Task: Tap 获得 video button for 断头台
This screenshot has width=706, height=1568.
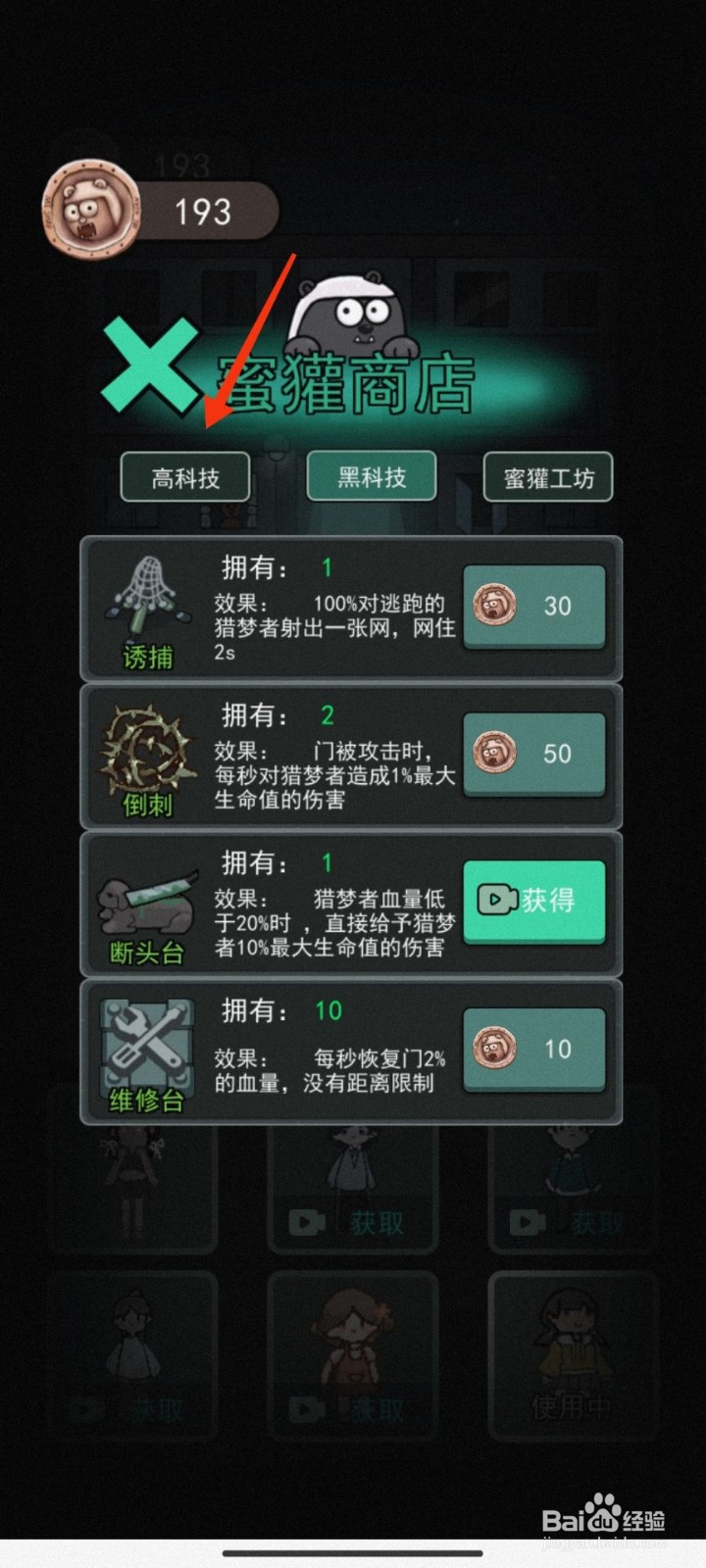Action: click(x=534, y=902)
